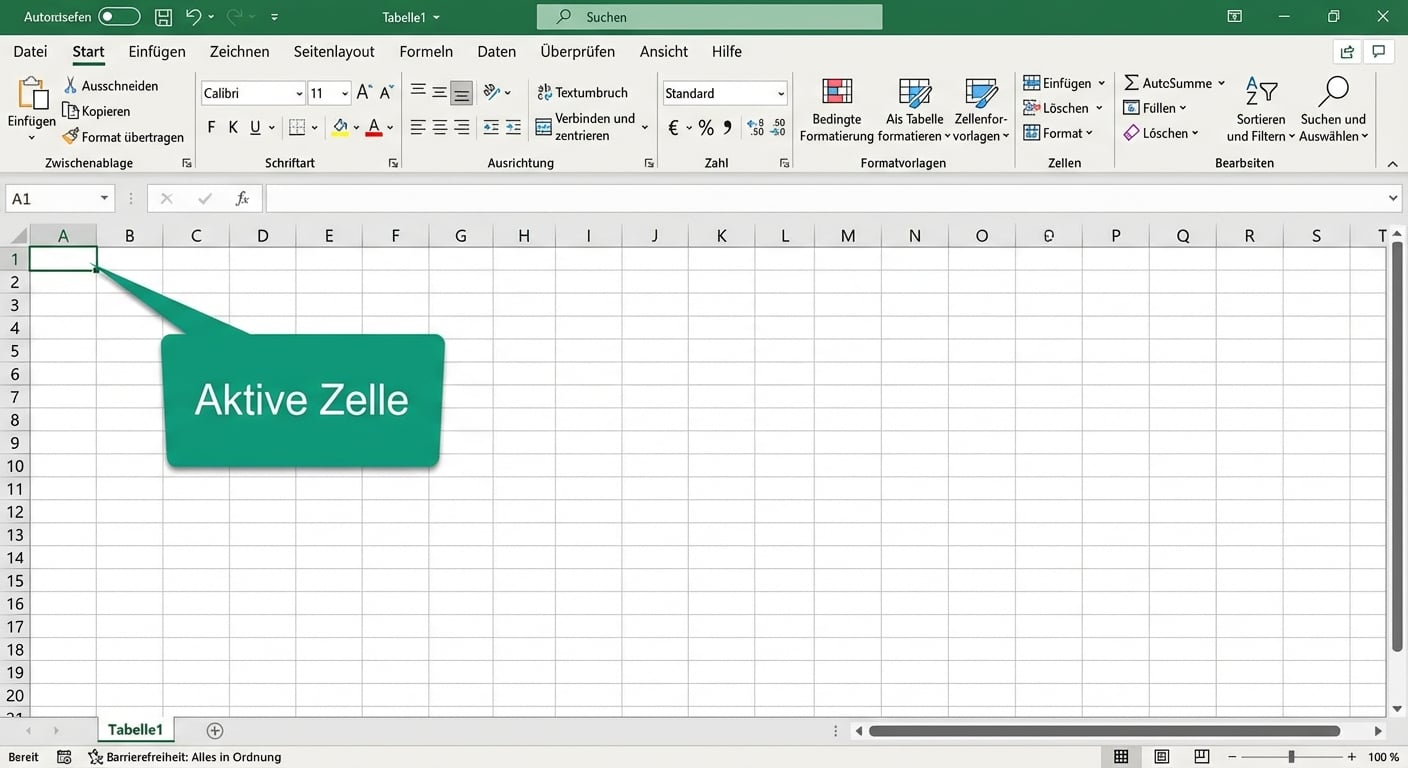This screenshot has height=768, width=1408.
Task: Select the Tabelle1 sheet tab
Action: point(135,730)
